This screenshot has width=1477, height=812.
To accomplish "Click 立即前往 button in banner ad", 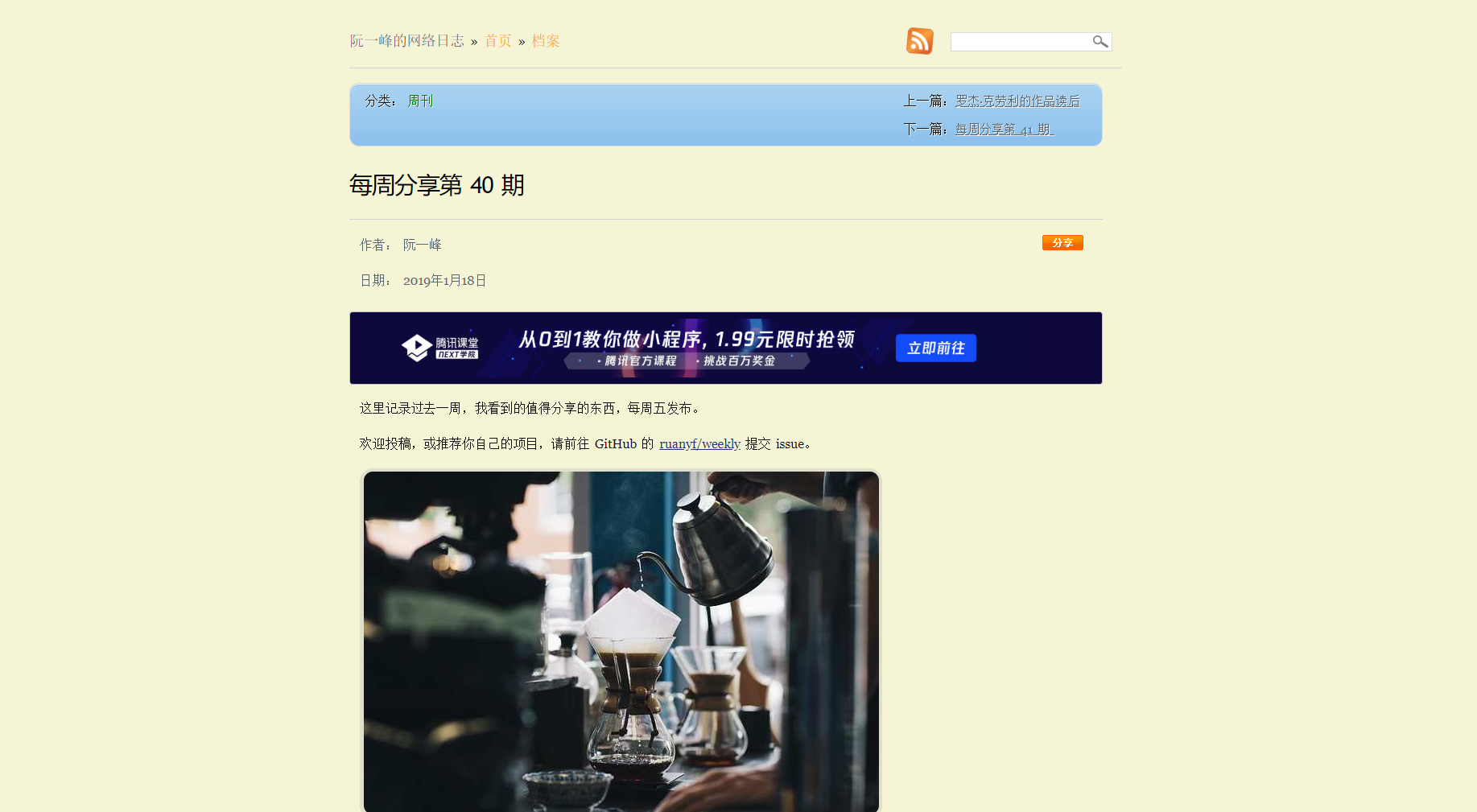I will tap(936, 348).
